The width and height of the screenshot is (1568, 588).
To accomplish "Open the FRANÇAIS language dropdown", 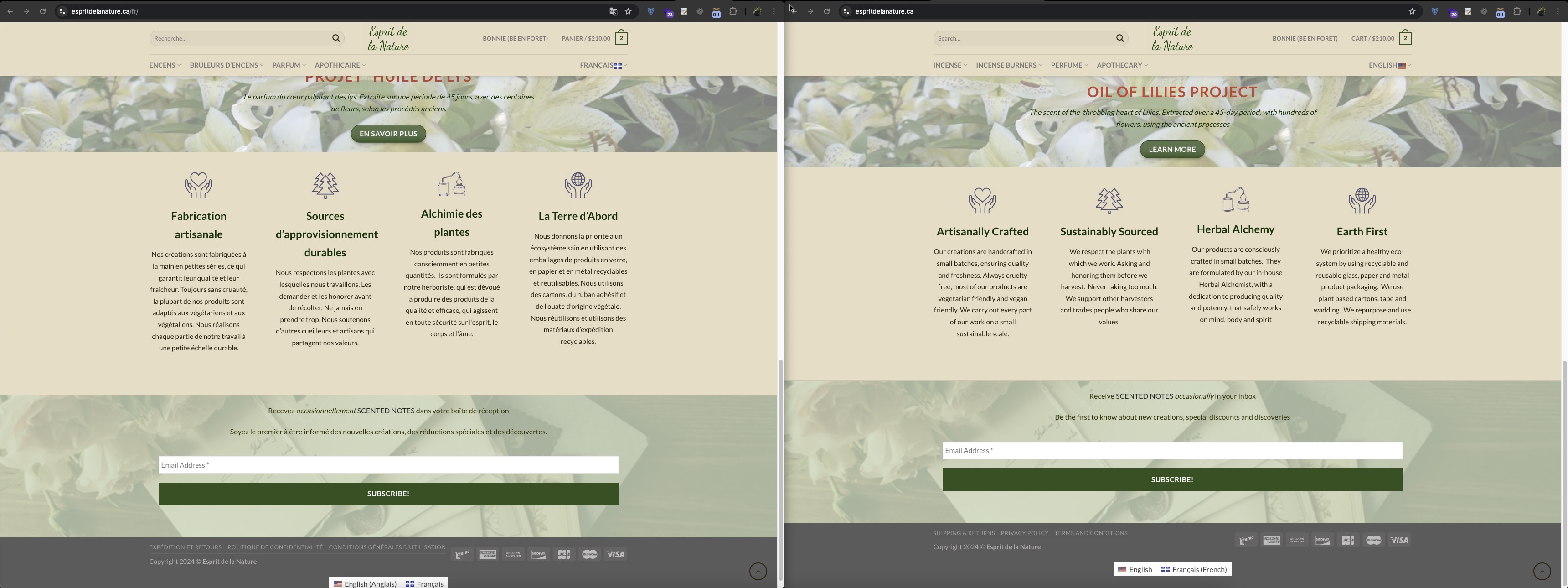I will coord(603,65).
